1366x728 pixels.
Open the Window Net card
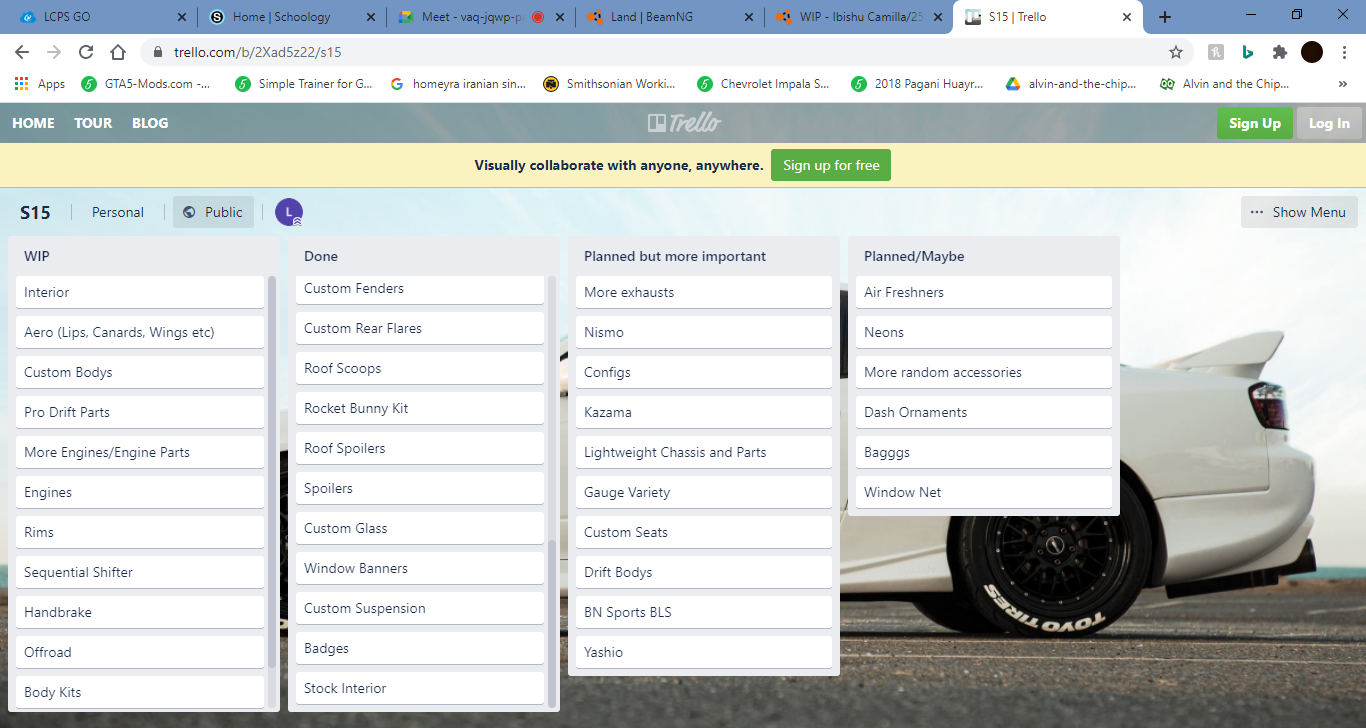click(984, 492)
